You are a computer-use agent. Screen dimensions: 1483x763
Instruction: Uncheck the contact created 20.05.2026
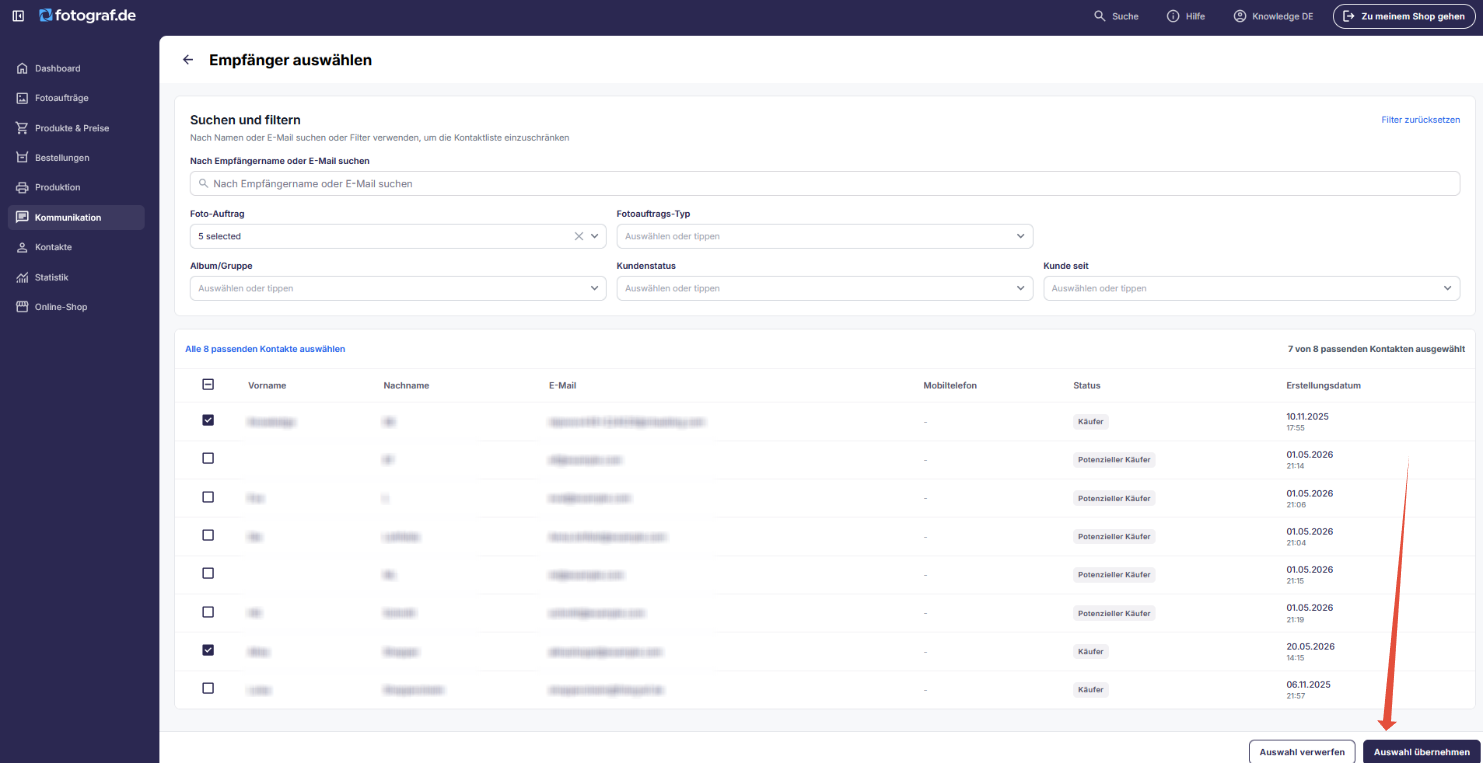pos(208,650)
